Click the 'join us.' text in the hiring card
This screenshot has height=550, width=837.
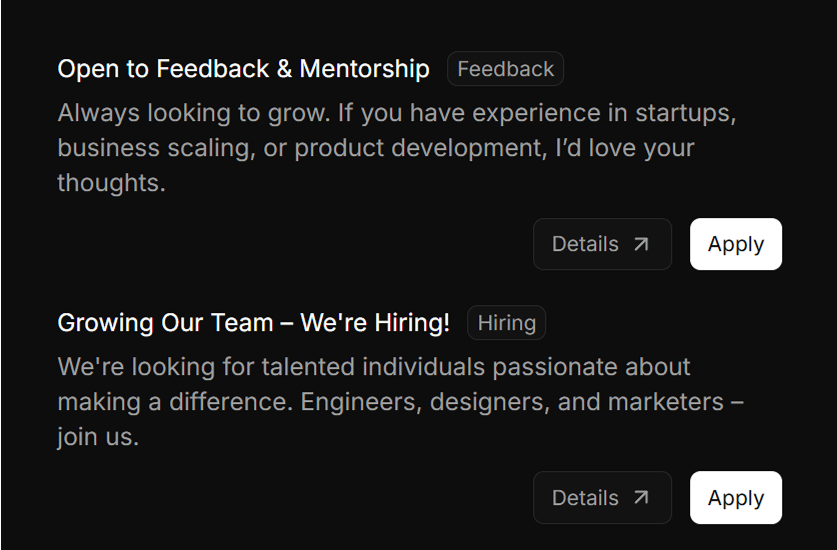(x=98, y=437)
